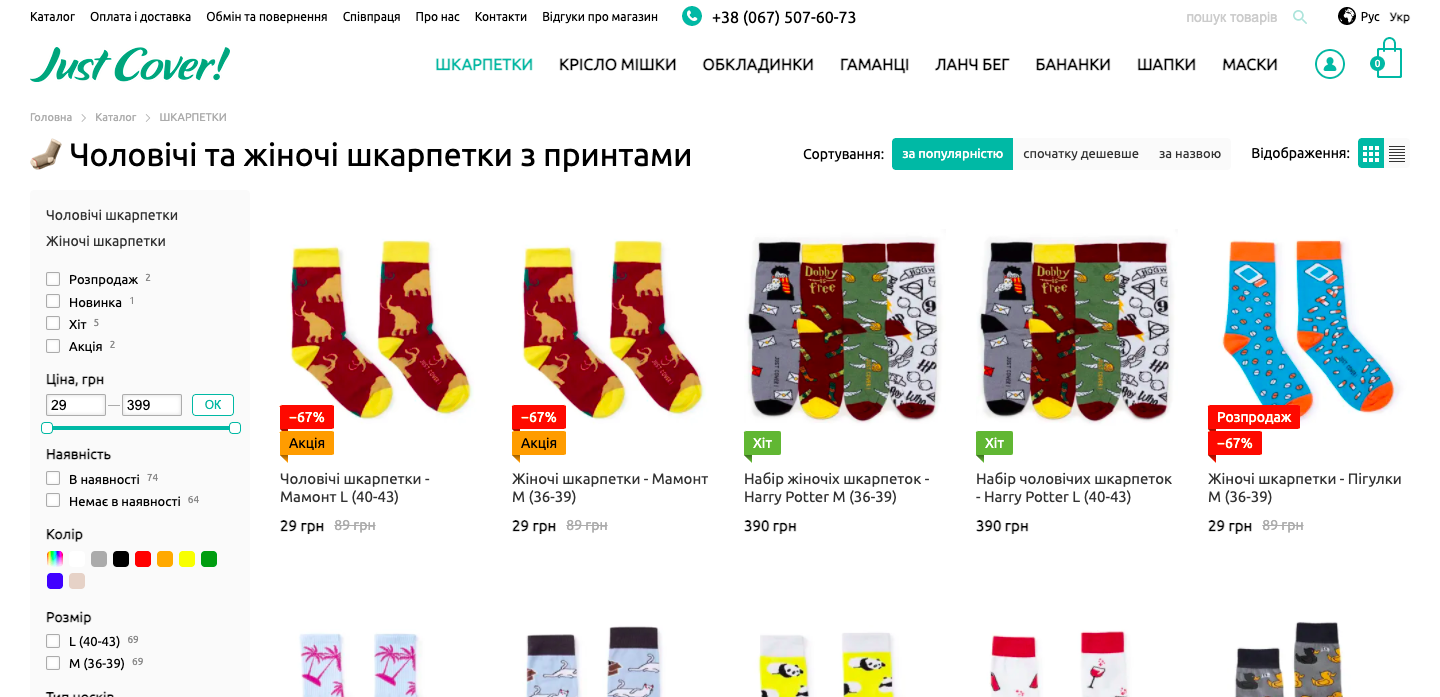Click the green phone call icon
The image size is (1440, 697).
click(x=692, y=17)
